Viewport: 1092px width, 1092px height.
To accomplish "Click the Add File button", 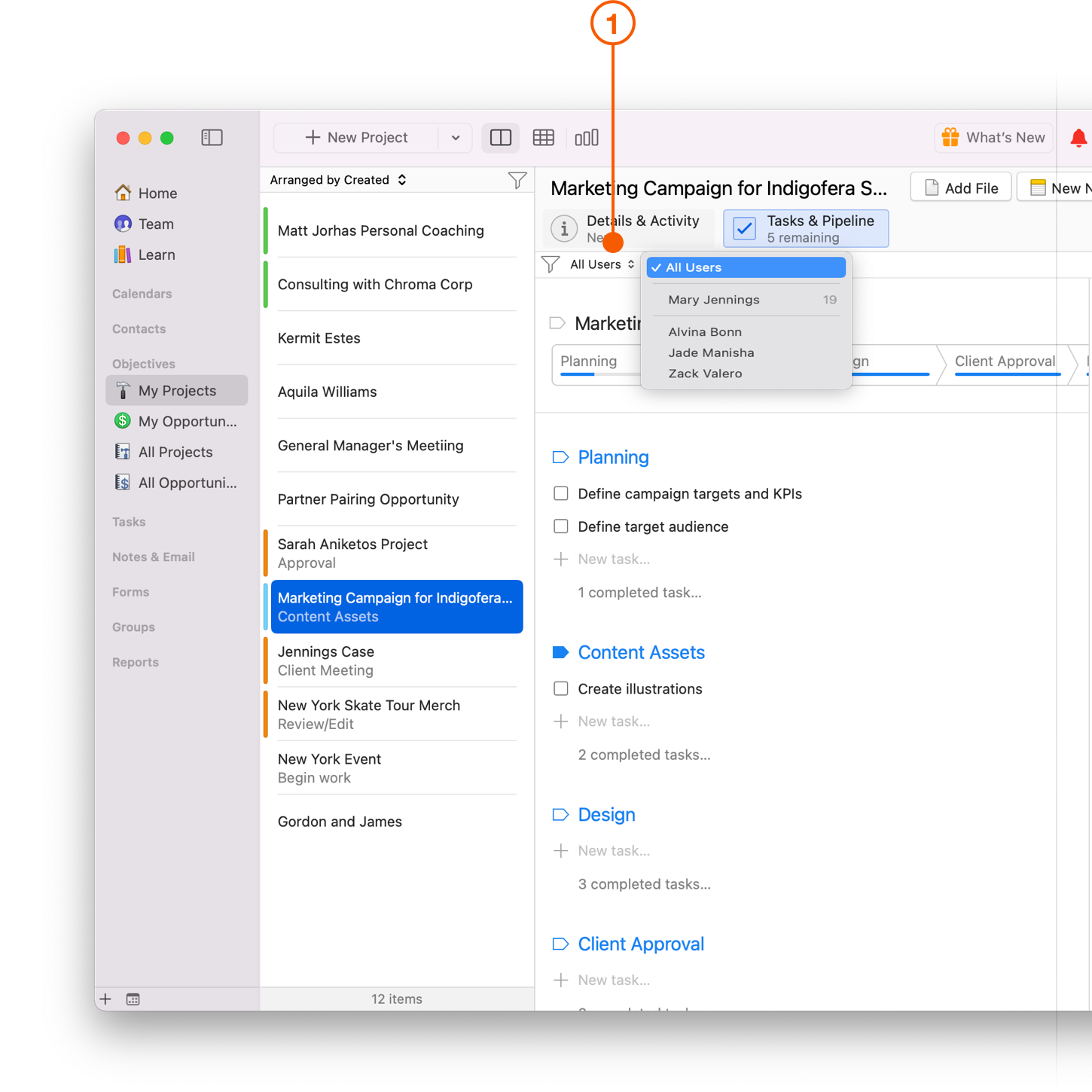I will 960,187.
